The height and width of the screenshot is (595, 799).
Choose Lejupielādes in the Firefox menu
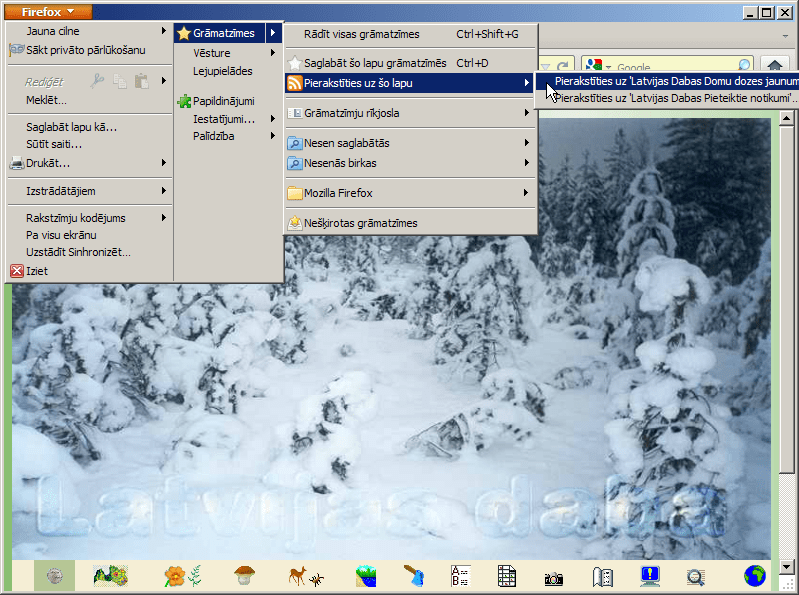click(x=223, y=71)
